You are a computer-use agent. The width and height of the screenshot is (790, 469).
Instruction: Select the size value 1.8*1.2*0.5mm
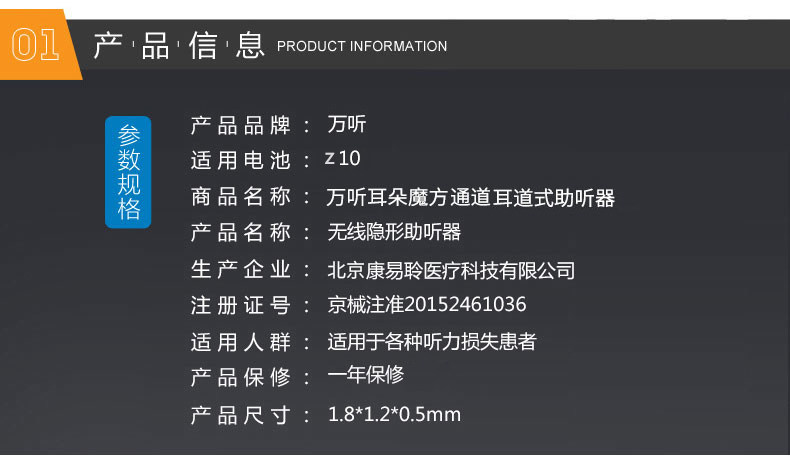[394, 415]
